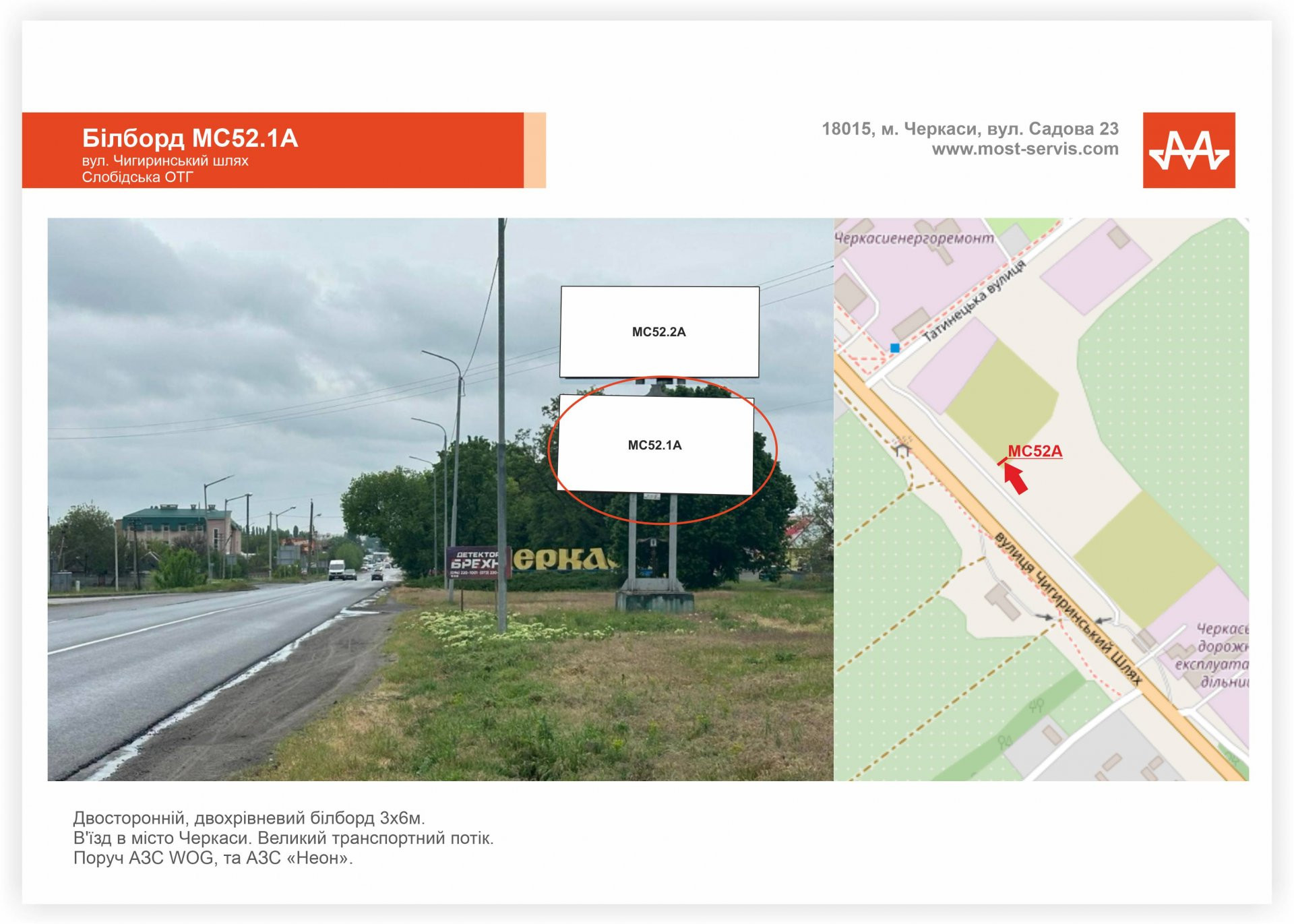Click the Татинецька вулиця street label
The width and height of the screenshot is (1294, 924).
coord(974,300)
